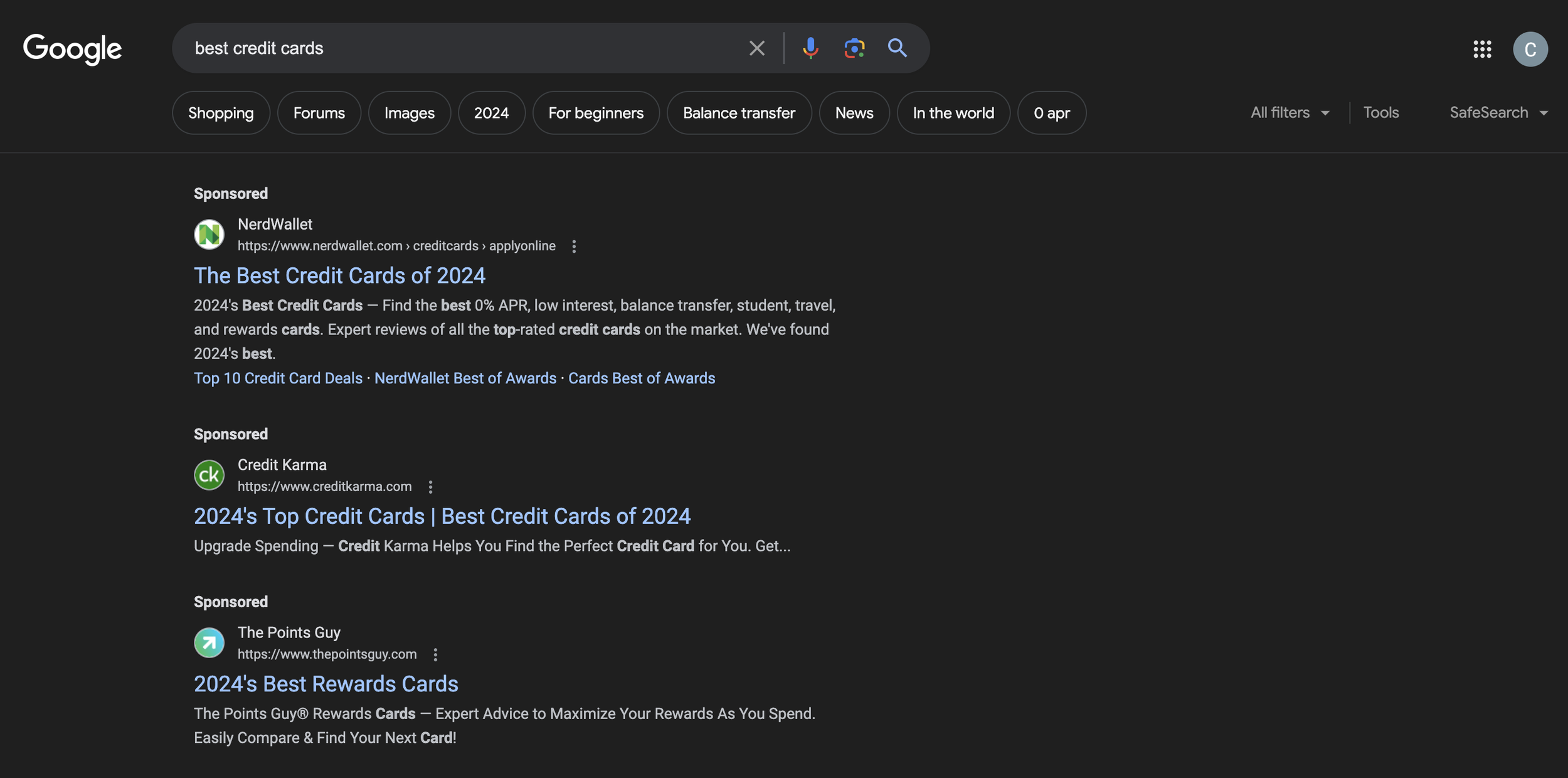Click the NerdWallet favicon

click(209, 234)
